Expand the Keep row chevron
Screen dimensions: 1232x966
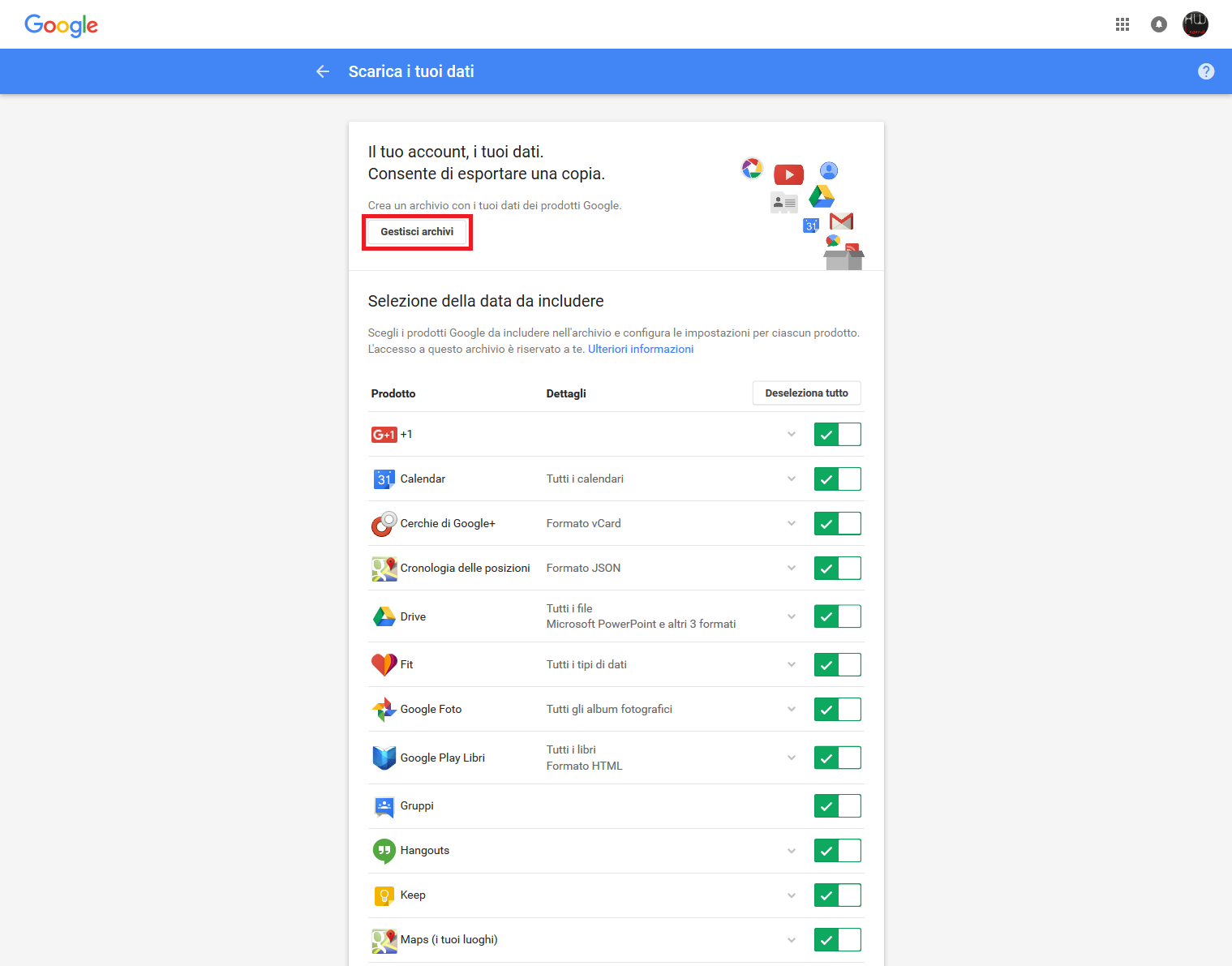click(x=792, y=895)
